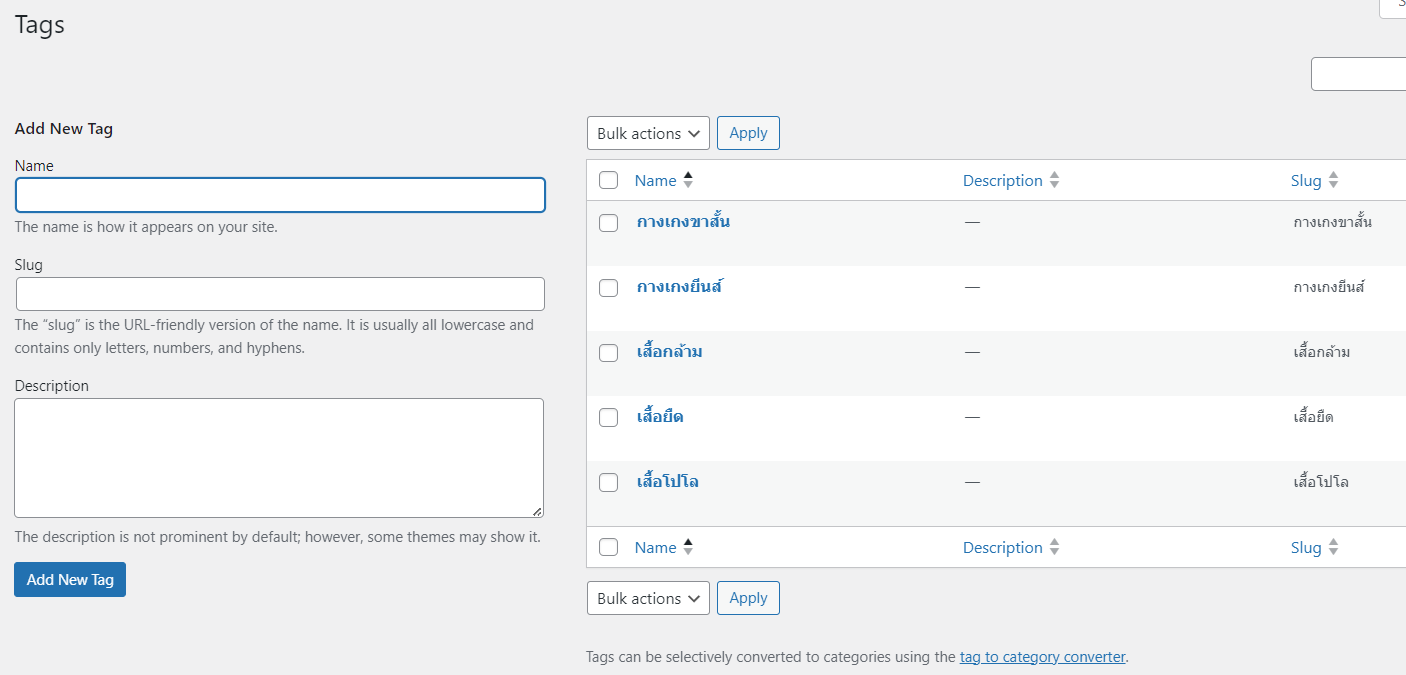Viewport: 1406px width, 675px height.
Task: Click the top Apply button
Action: (748, 132)
